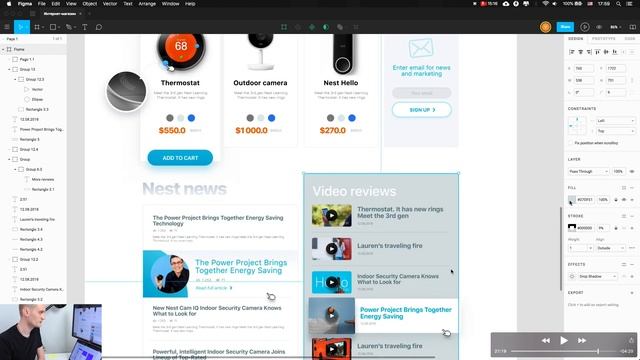Align selection to left edge
The height and width of the screenshot is (360, 640).
coord(571,52)
